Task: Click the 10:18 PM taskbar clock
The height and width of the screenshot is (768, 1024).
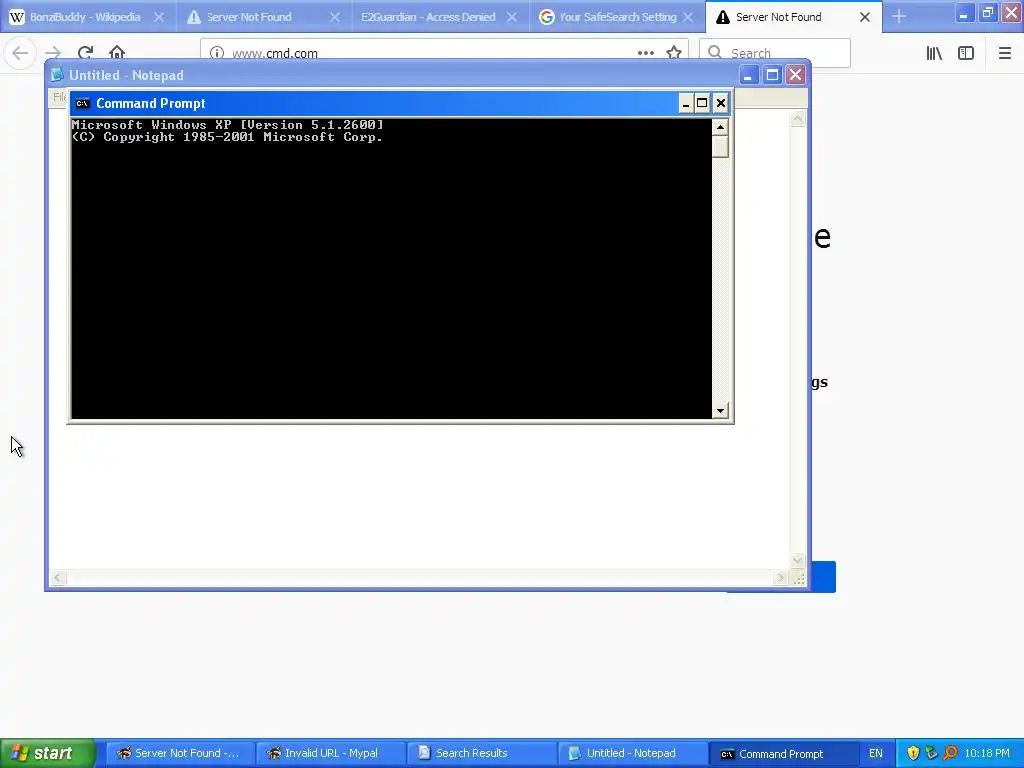Action: pyautogui.click(x=987, y=753)
